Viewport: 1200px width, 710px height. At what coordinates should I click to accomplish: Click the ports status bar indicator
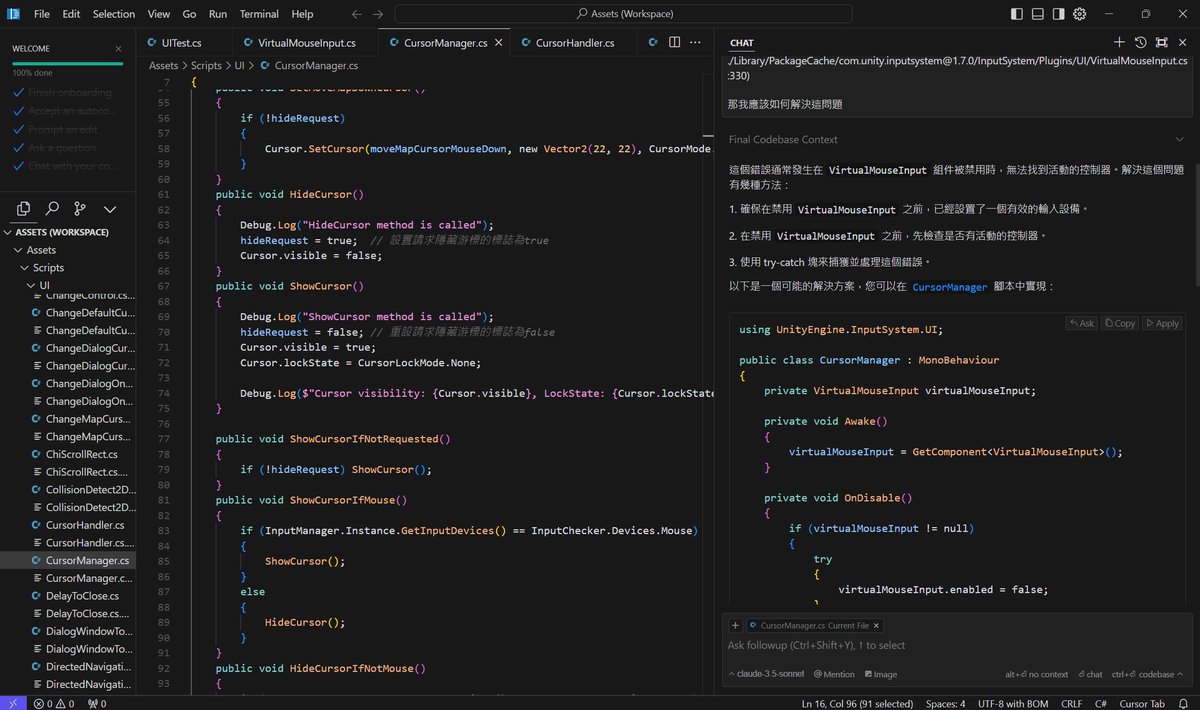point(97,703)
